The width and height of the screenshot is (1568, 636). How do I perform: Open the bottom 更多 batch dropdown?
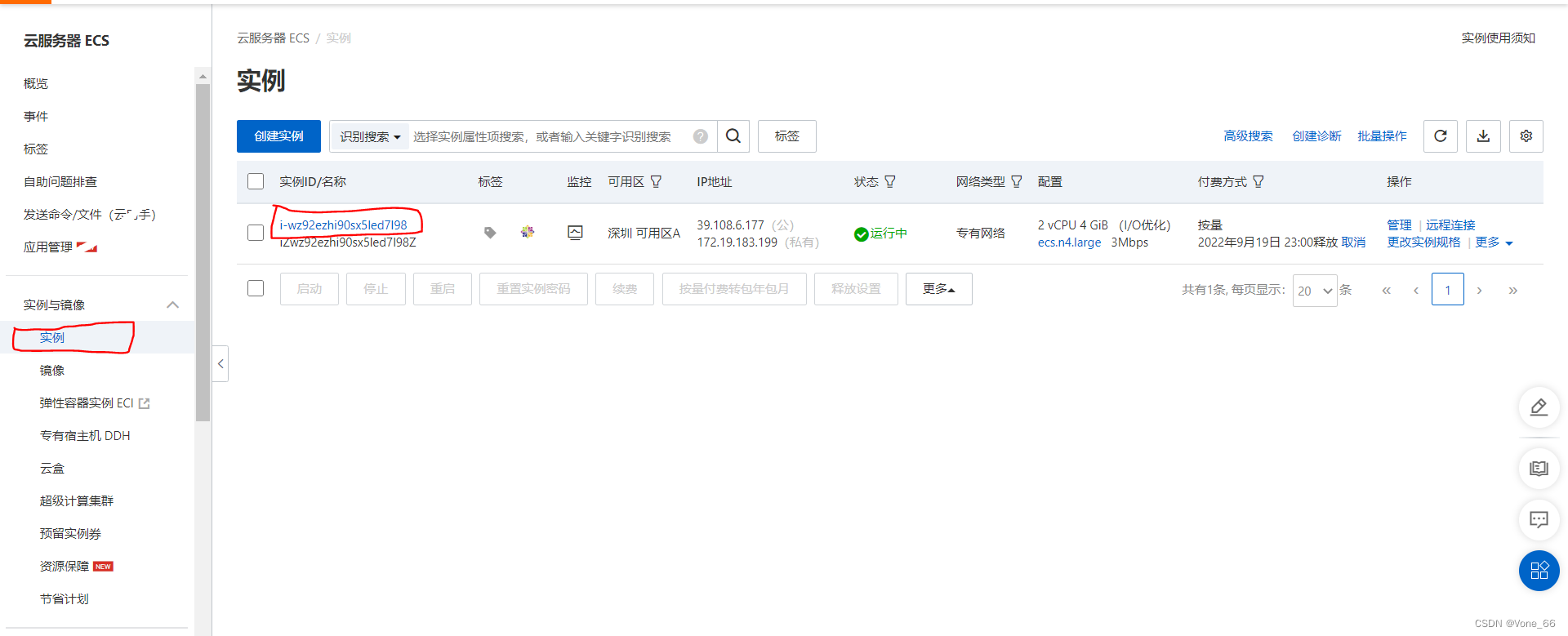point(939,289)
